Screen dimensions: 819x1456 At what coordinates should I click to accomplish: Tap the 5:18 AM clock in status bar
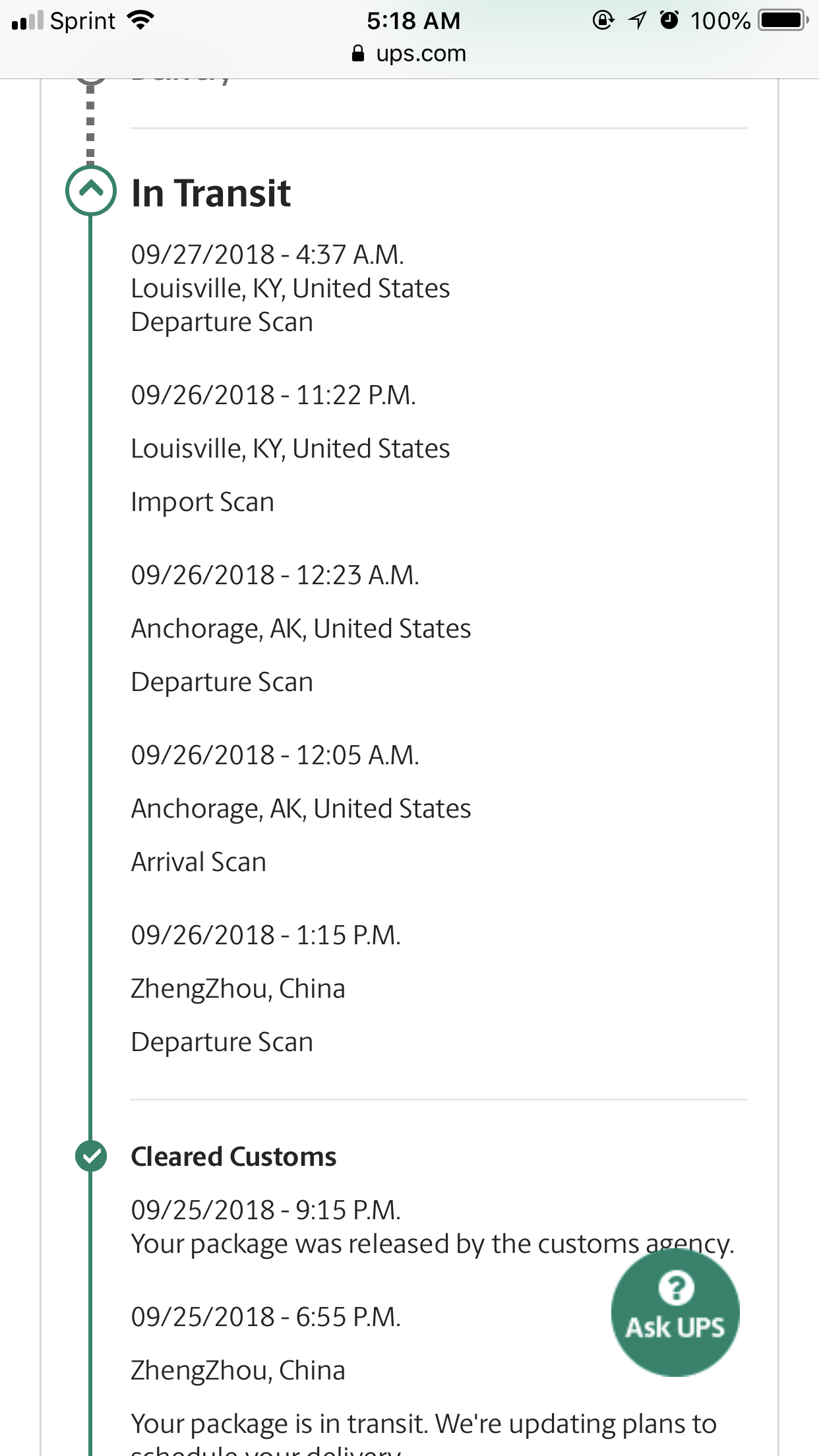point(413,21)
